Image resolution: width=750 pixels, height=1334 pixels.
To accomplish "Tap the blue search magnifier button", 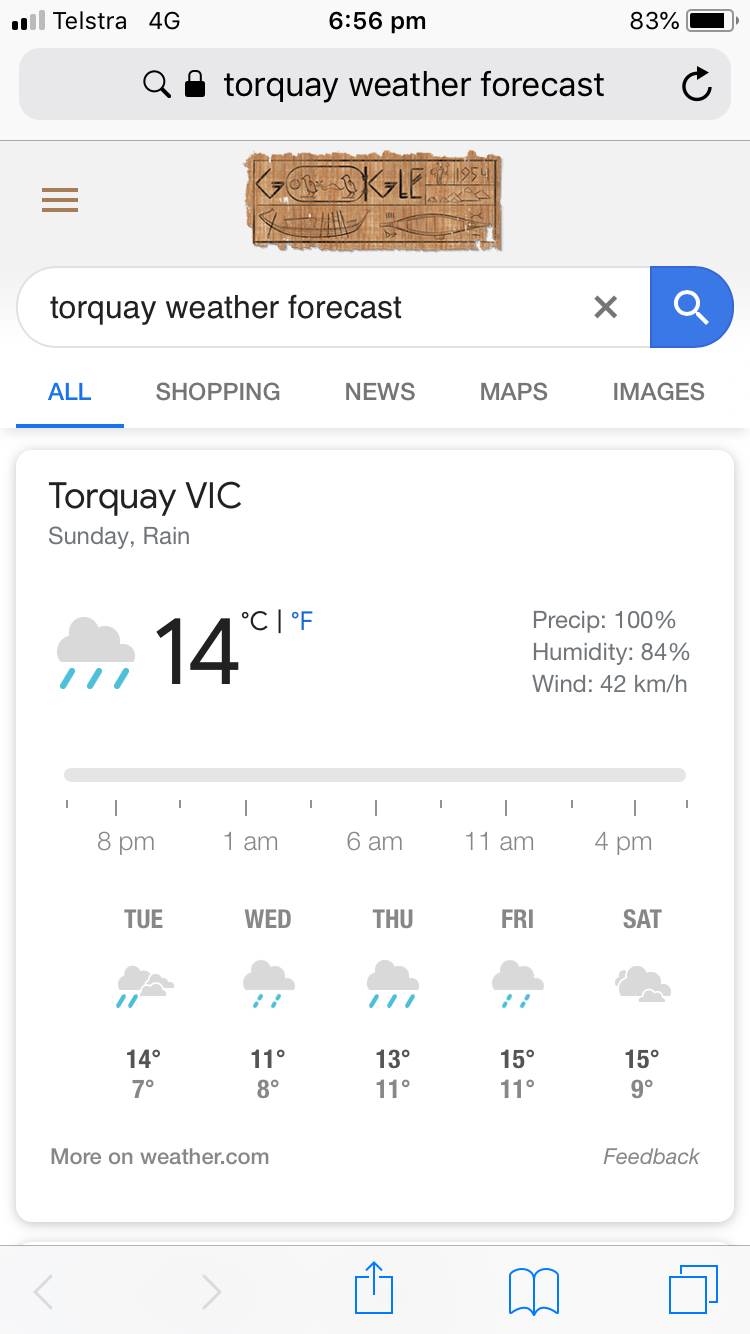I will [x=691, y=307].
